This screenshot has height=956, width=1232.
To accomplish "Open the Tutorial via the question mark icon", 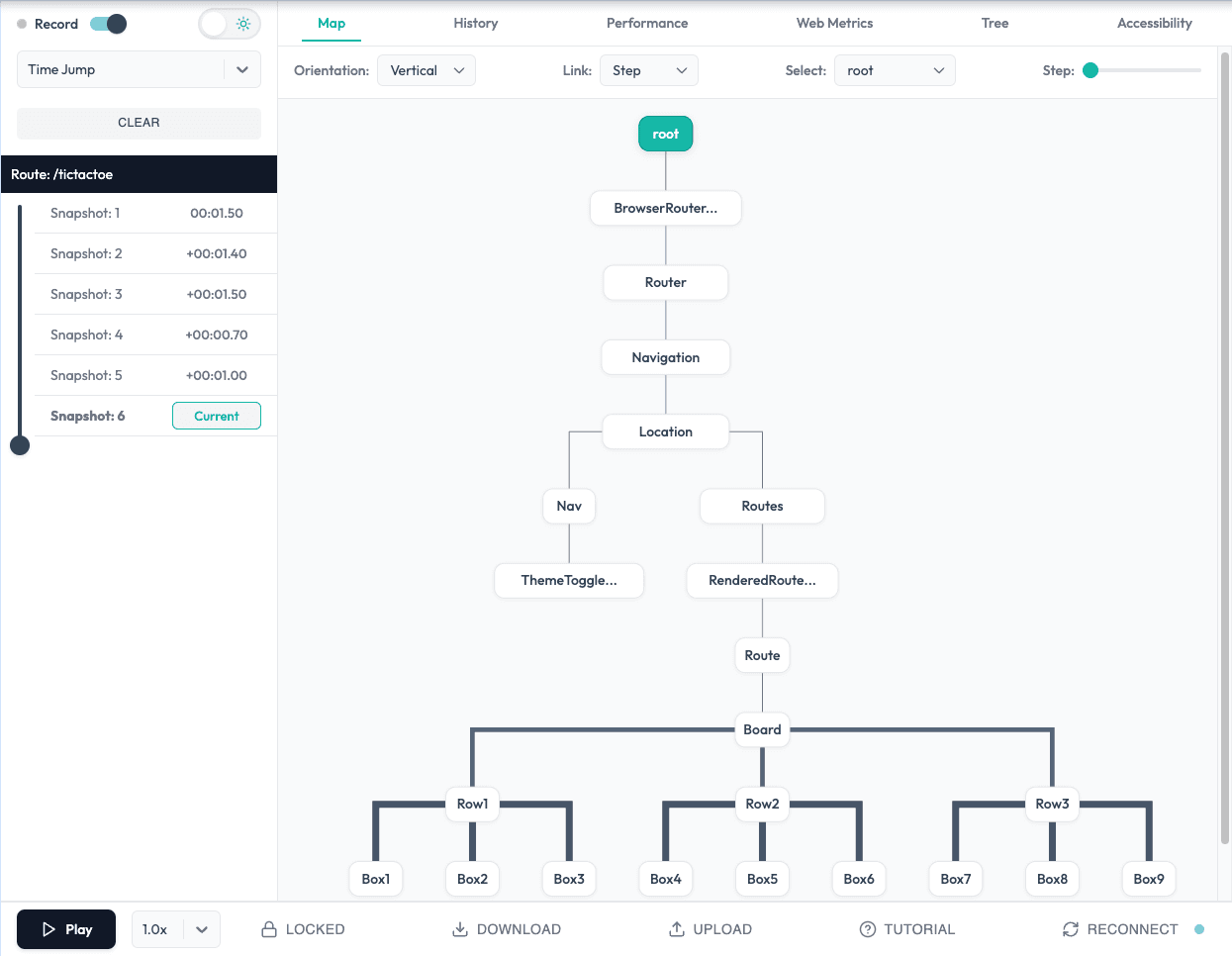I will click(x=865, y=928).
